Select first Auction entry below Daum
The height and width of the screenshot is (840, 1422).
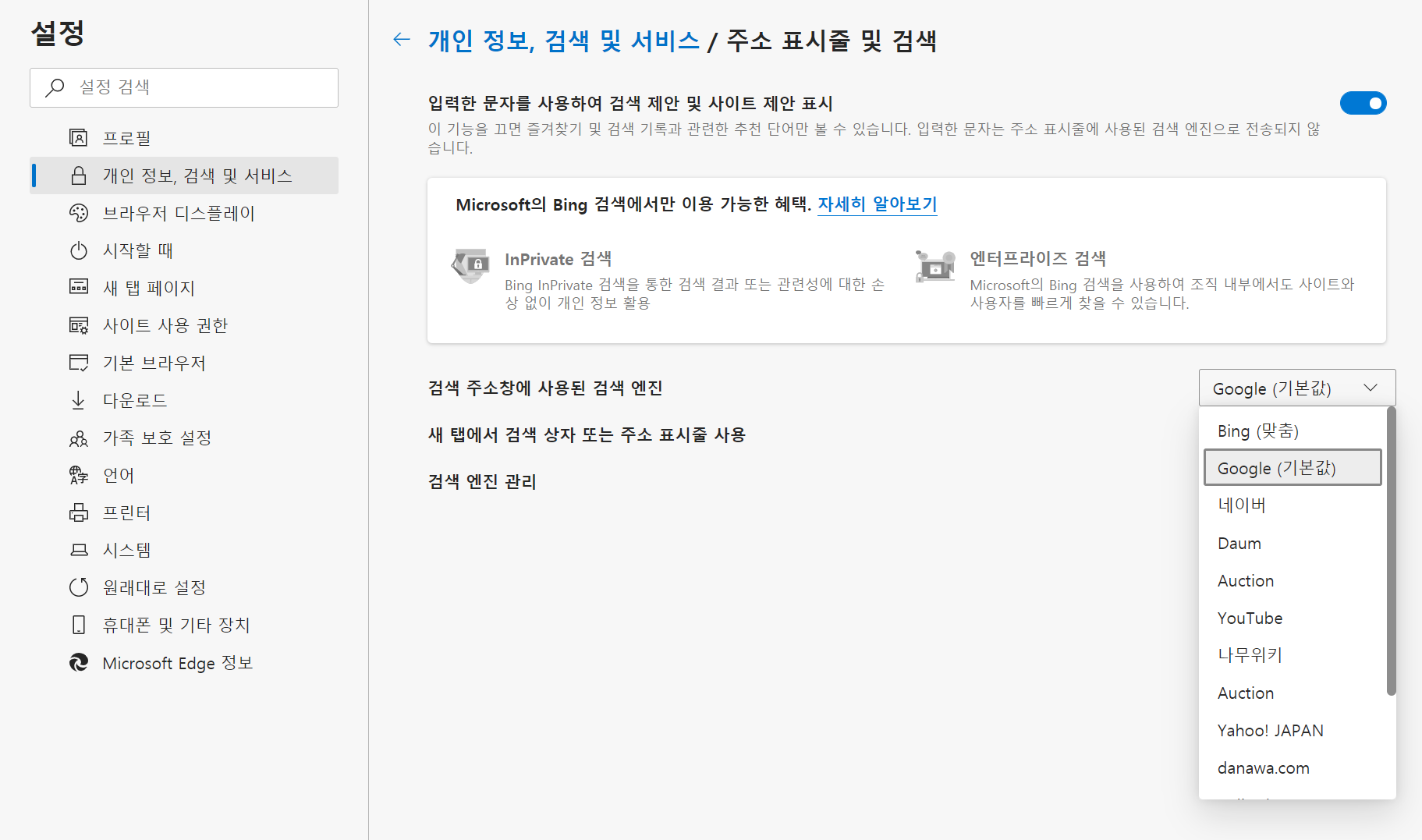(1293, 581)
